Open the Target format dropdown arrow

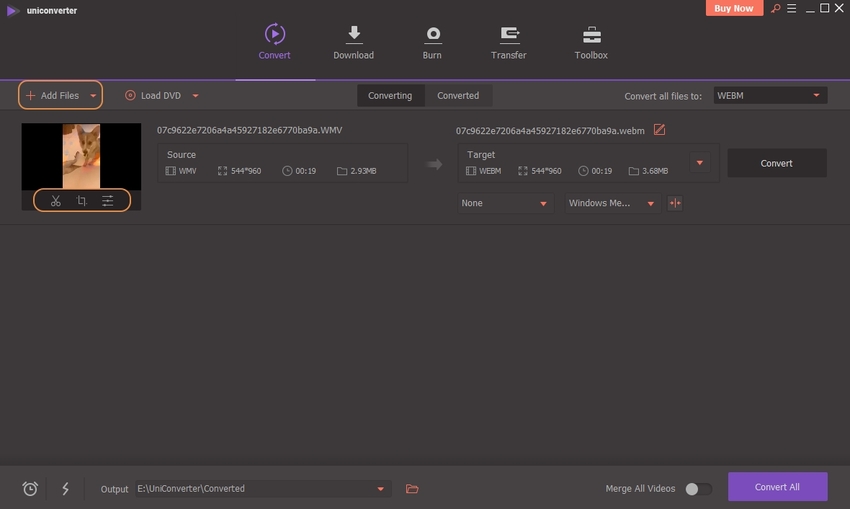click(x=700, y=163)
